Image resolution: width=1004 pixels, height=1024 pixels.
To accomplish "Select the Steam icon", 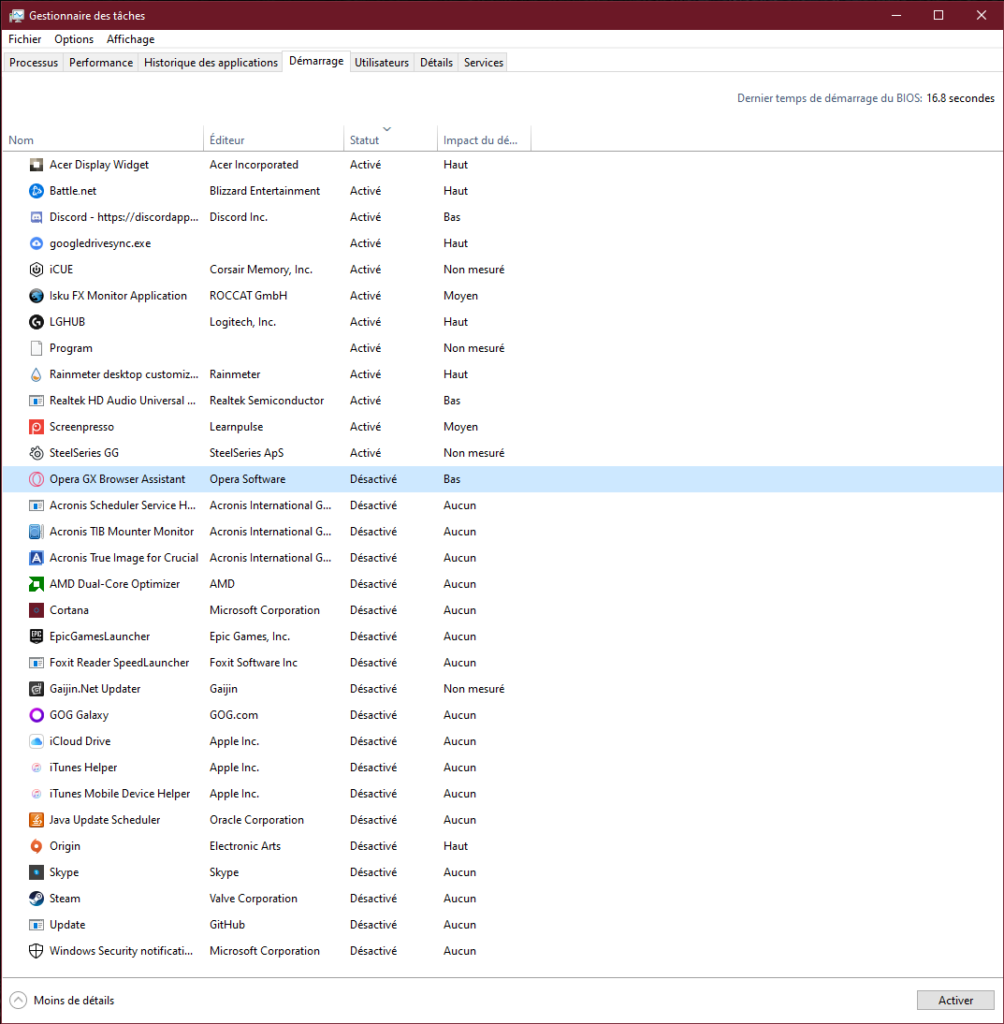I will click(37, 899).
